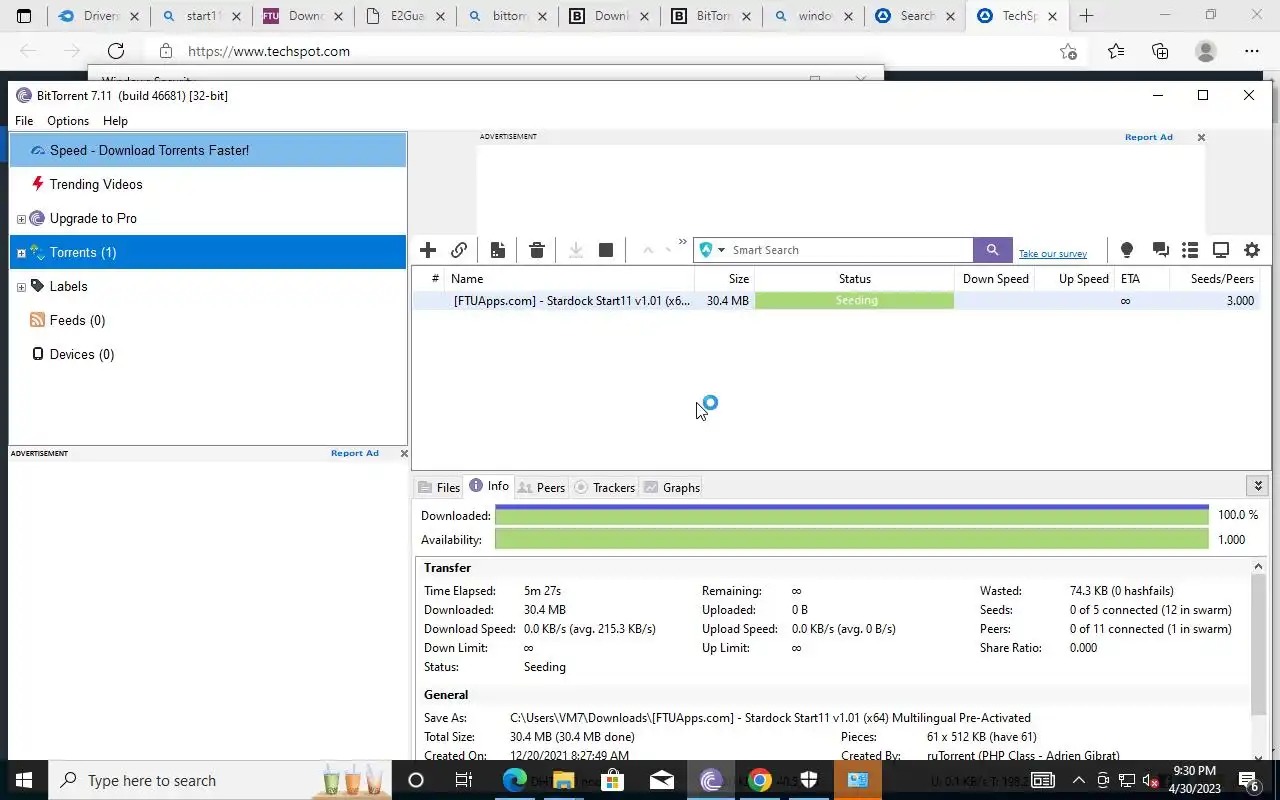Refresh the Edge browser page
Screen dimensions: 1280x800
click(116, 51)
